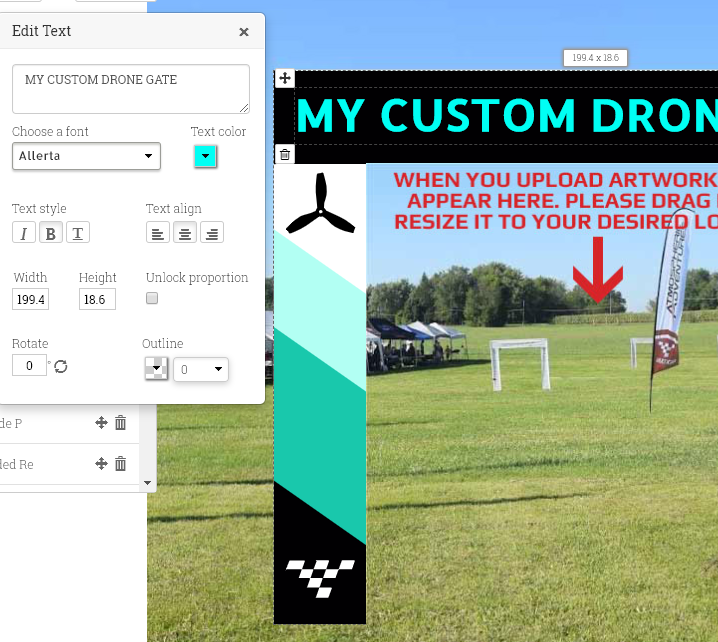Reset rotation with the circular arrows icon

tap(60, 366)
